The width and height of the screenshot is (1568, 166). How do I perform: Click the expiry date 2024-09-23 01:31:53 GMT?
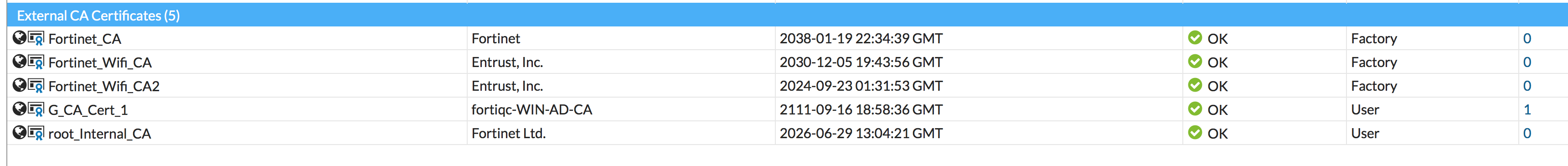(861, 86)
